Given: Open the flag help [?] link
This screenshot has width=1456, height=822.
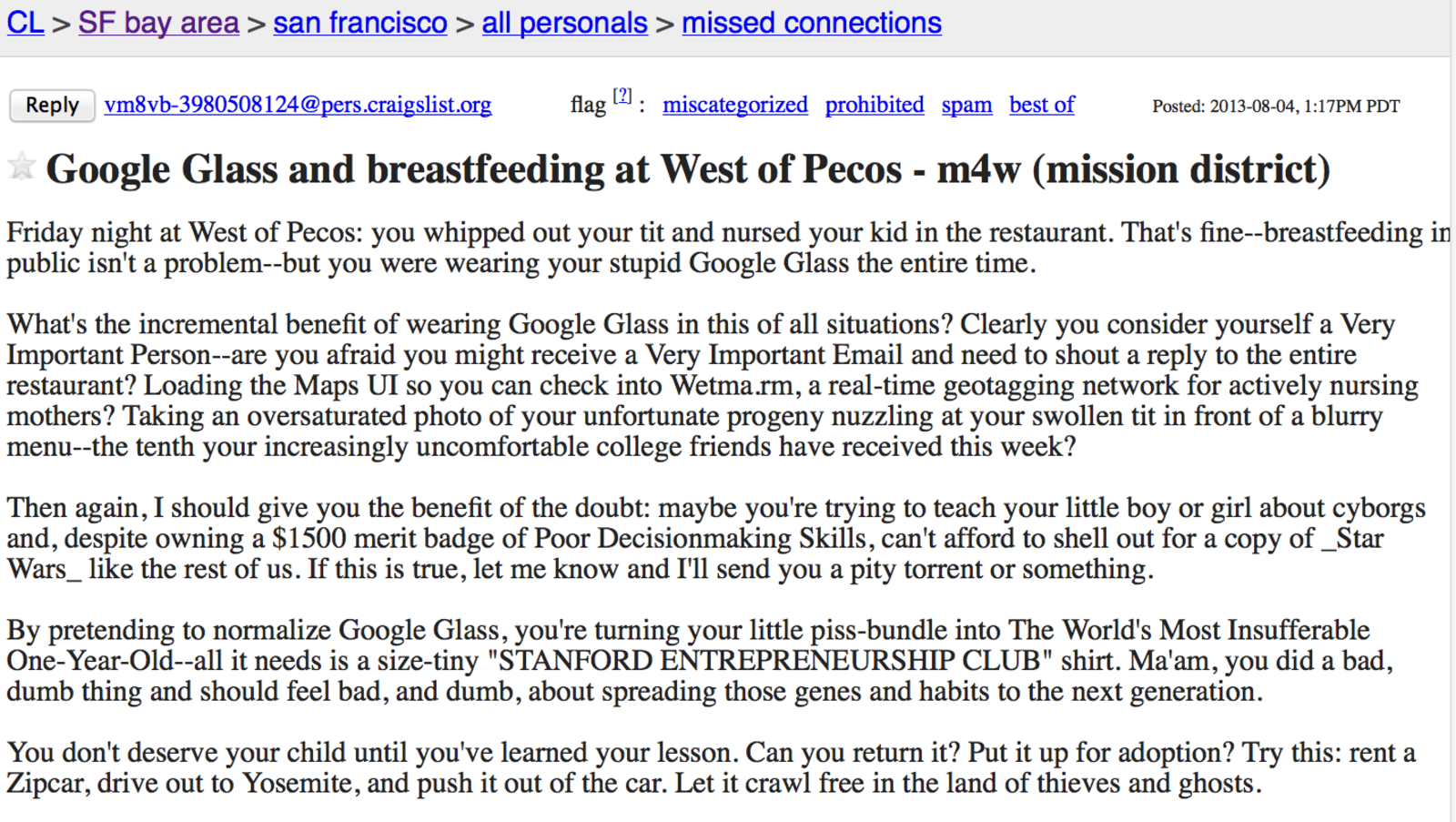Looking at the screenshot, I should click(622, 96).
